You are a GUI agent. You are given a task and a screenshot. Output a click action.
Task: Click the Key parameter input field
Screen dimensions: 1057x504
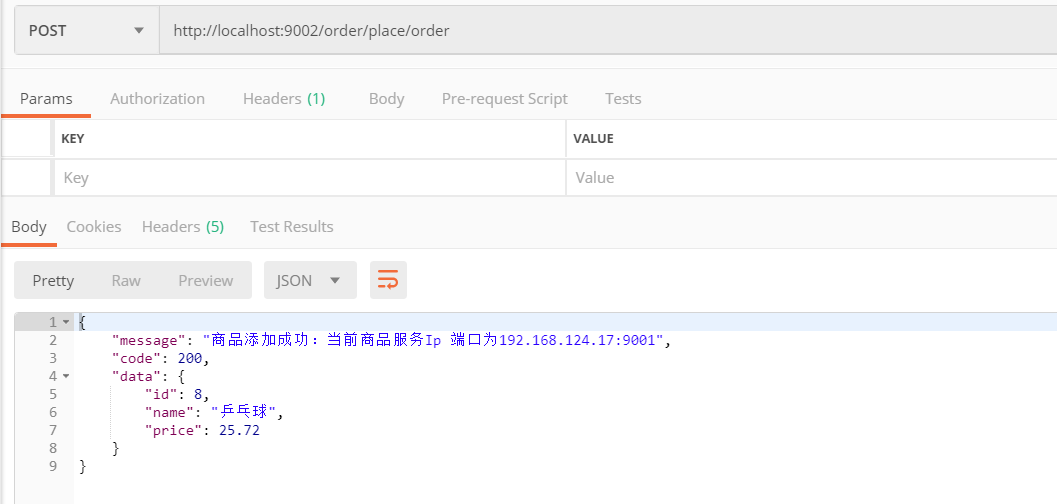(309, 178)
